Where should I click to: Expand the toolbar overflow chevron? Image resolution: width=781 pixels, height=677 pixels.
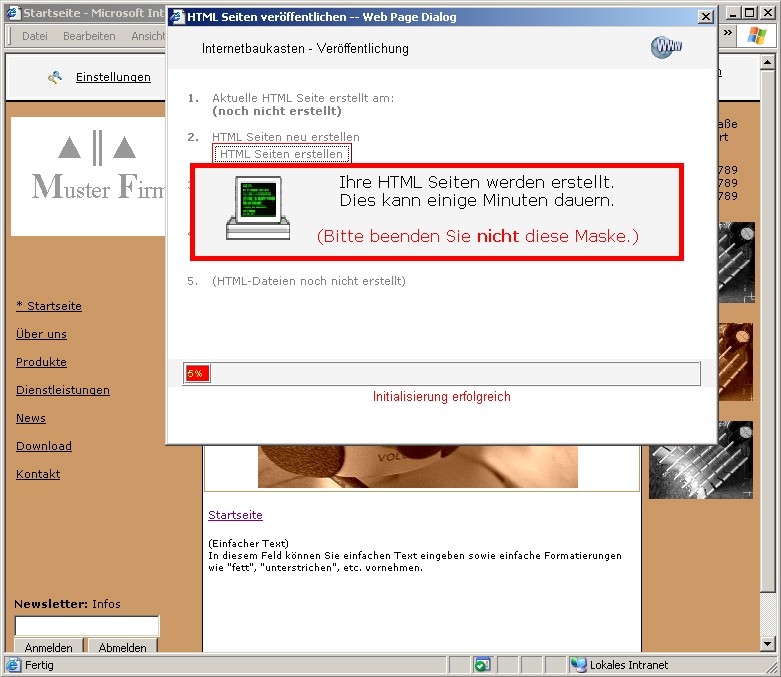728,35
